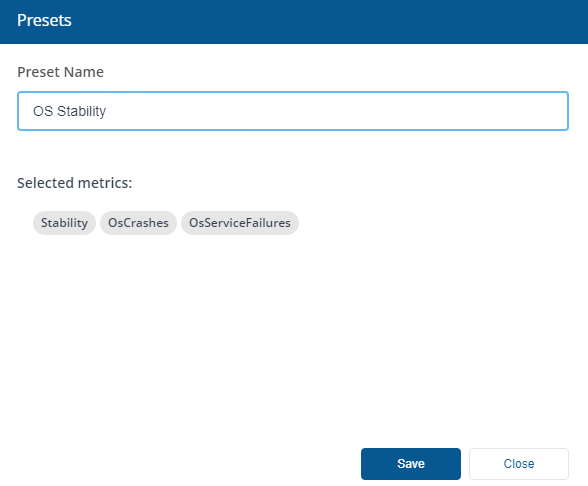Click the last metric tag OsServiceFailures
The image size is (588, 486).
tap(240, 223)
